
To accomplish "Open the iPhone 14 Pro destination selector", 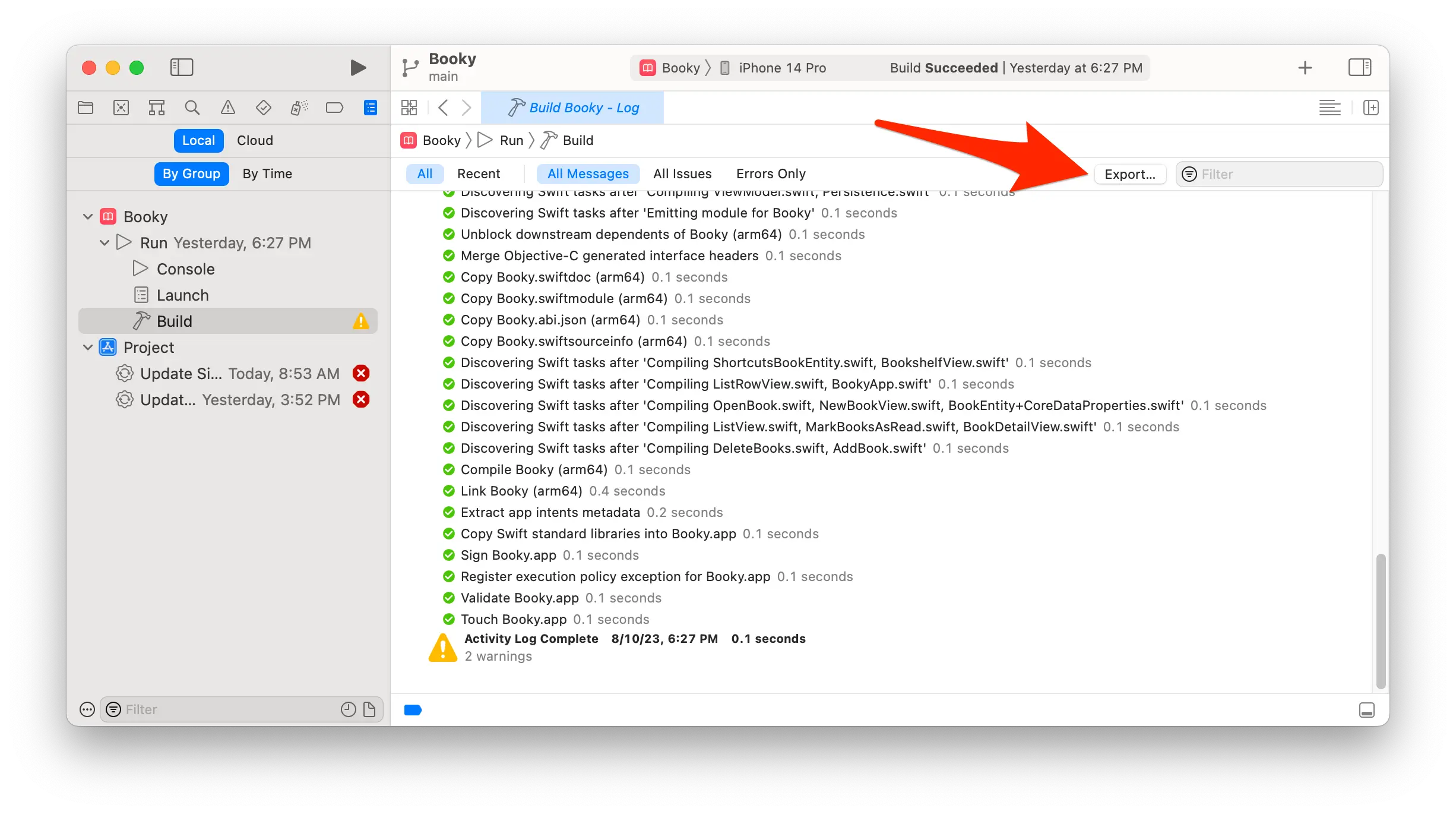I will pyautogui.click(x=773, y=68).
